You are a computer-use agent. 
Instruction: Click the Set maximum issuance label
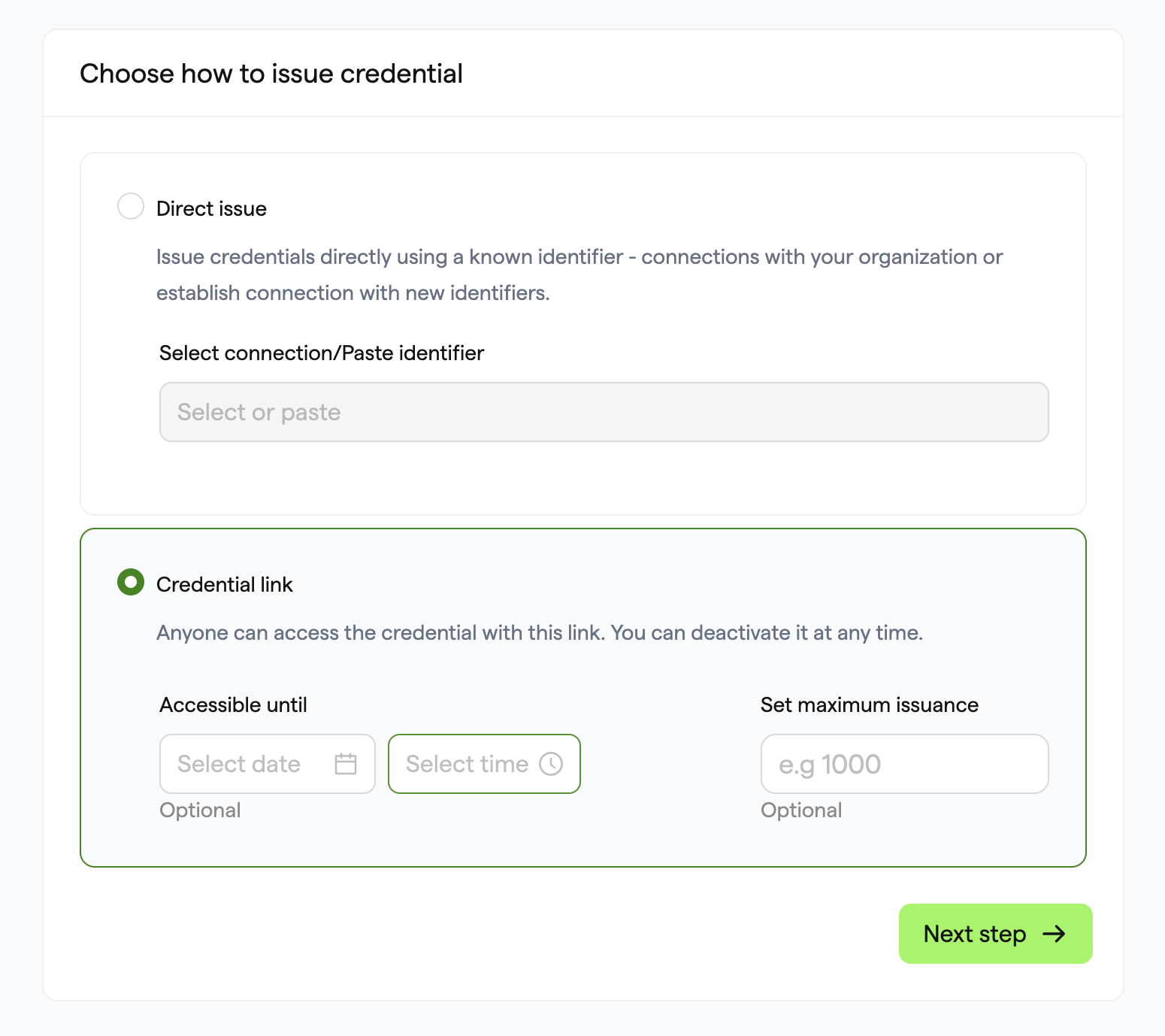tap(870, 704)
